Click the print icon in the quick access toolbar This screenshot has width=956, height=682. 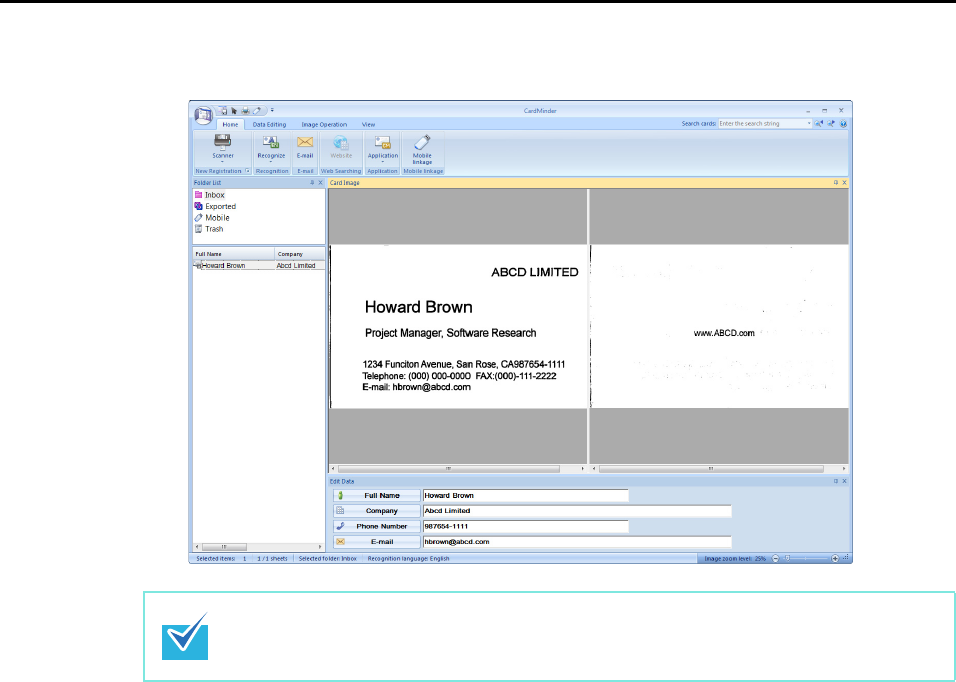coord(245,111)
